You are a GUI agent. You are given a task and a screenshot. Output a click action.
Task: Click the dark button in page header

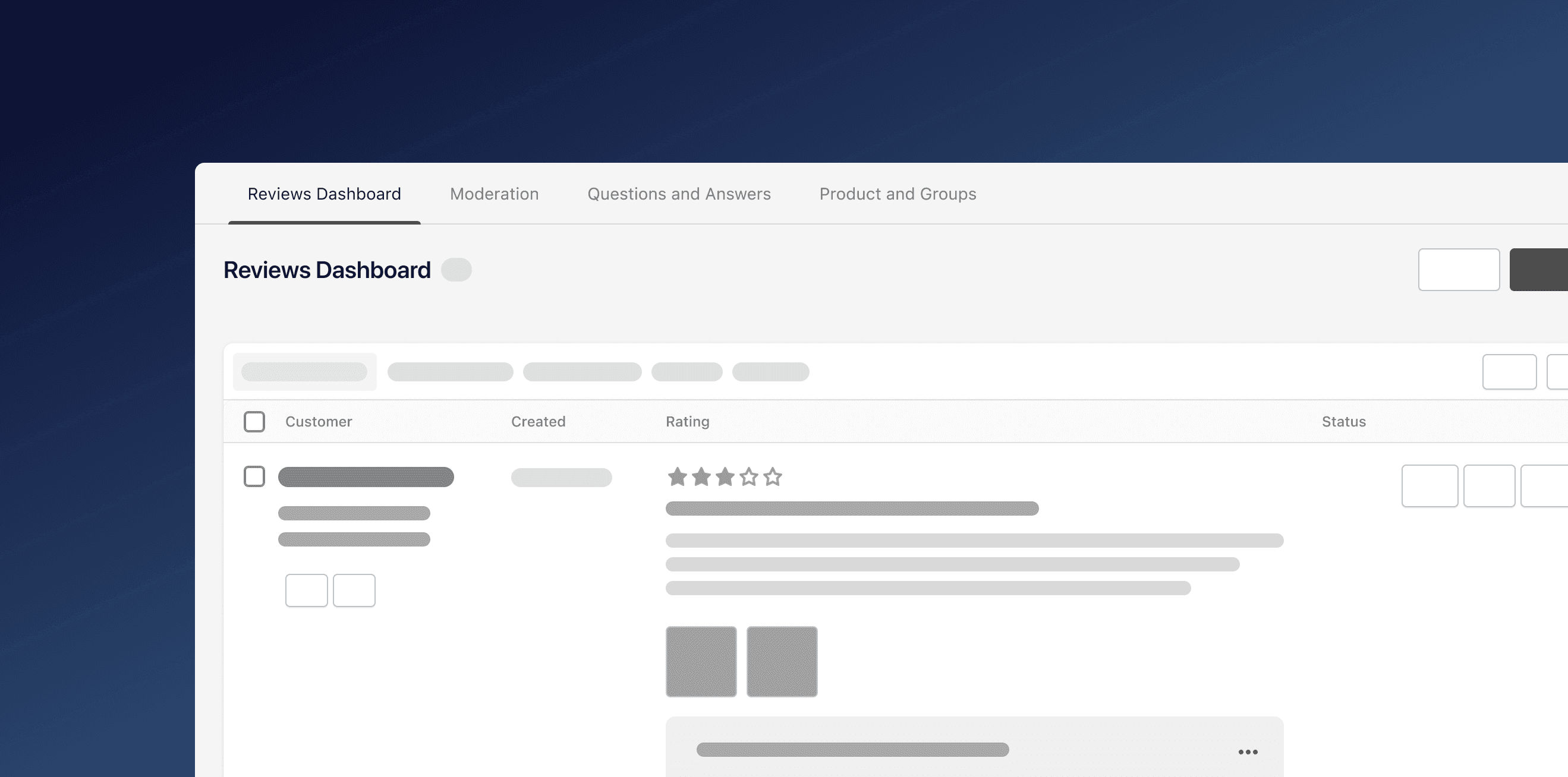tap(1539, 270)
